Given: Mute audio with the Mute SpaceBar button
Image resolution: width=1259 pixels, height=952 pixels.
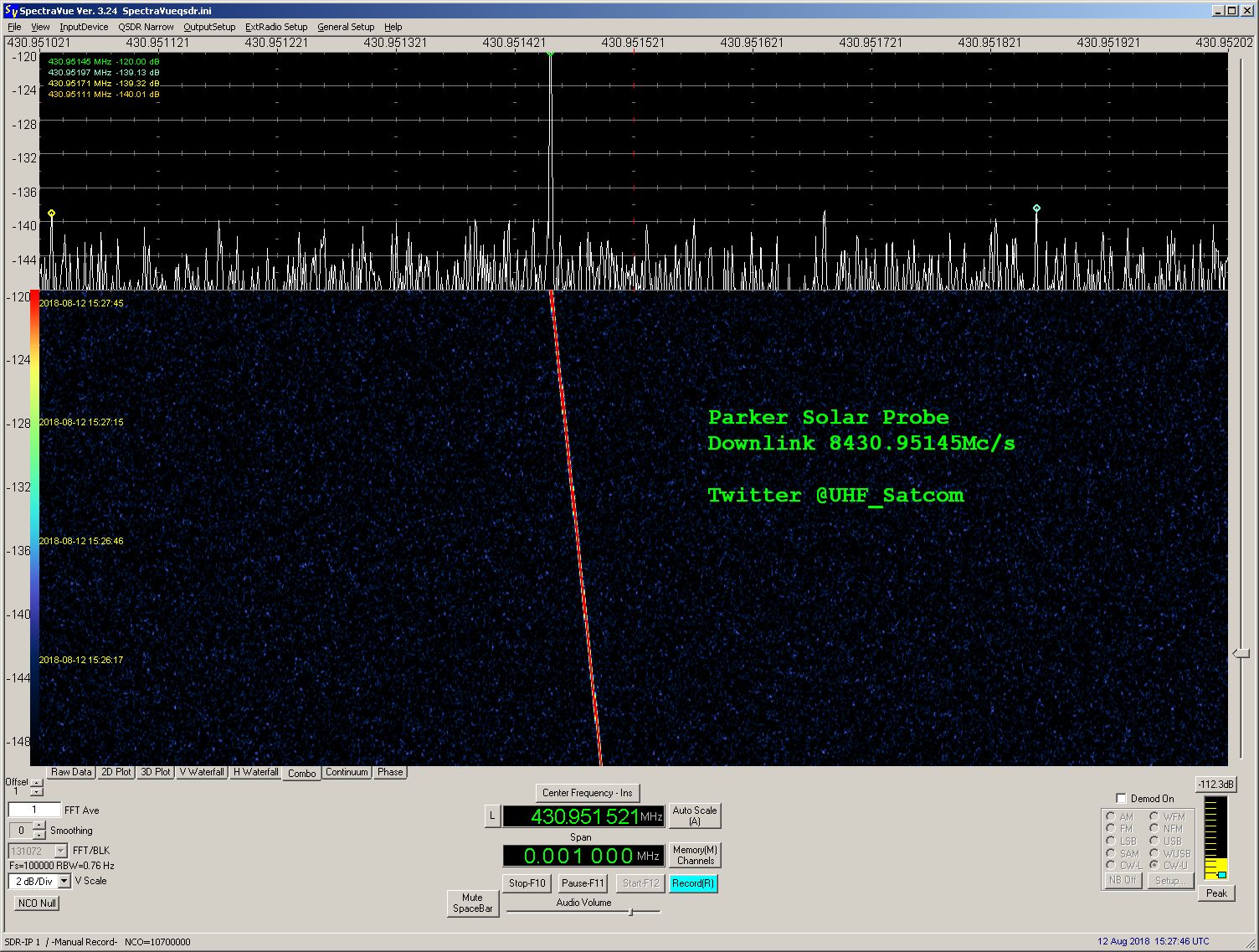Looking at the screenshot, I should click(x=473, y=903).
